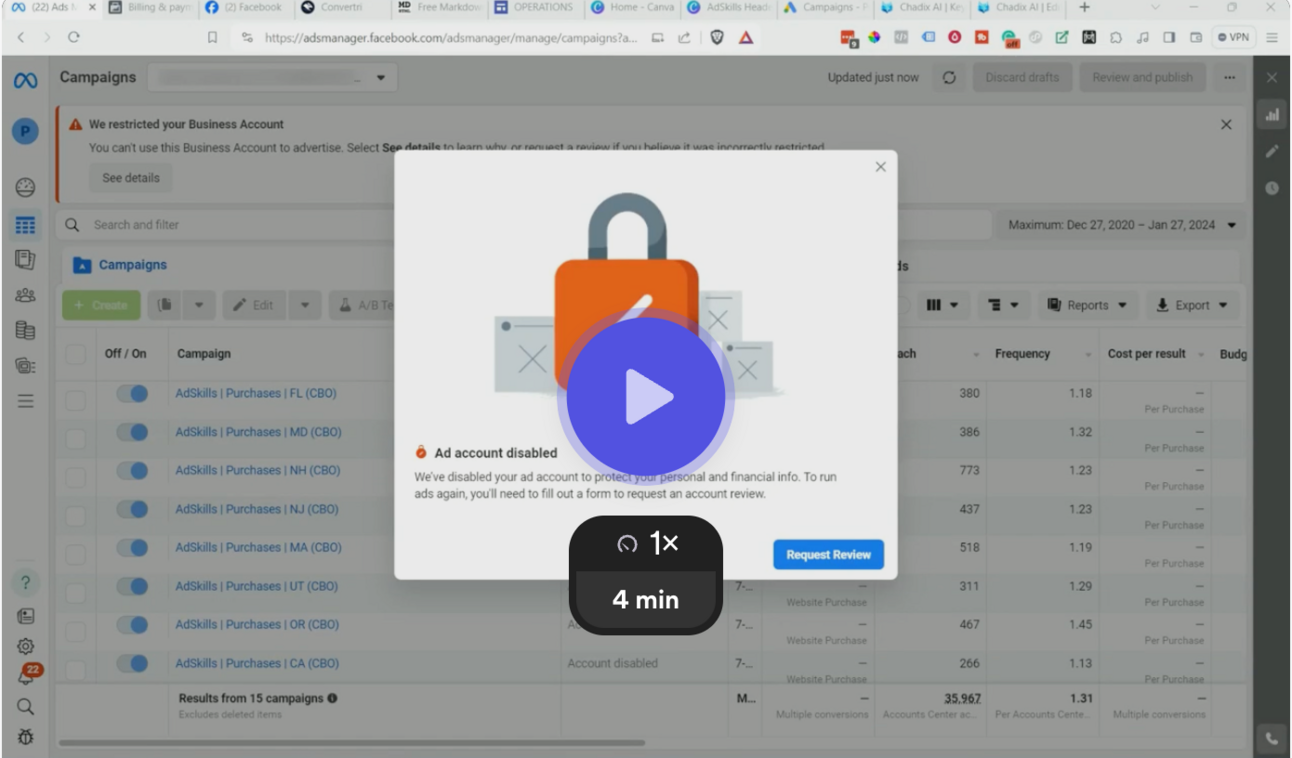
Task: Open Account Overview from the sidebar
Action: pyautogui.click(x=24, y=186)
